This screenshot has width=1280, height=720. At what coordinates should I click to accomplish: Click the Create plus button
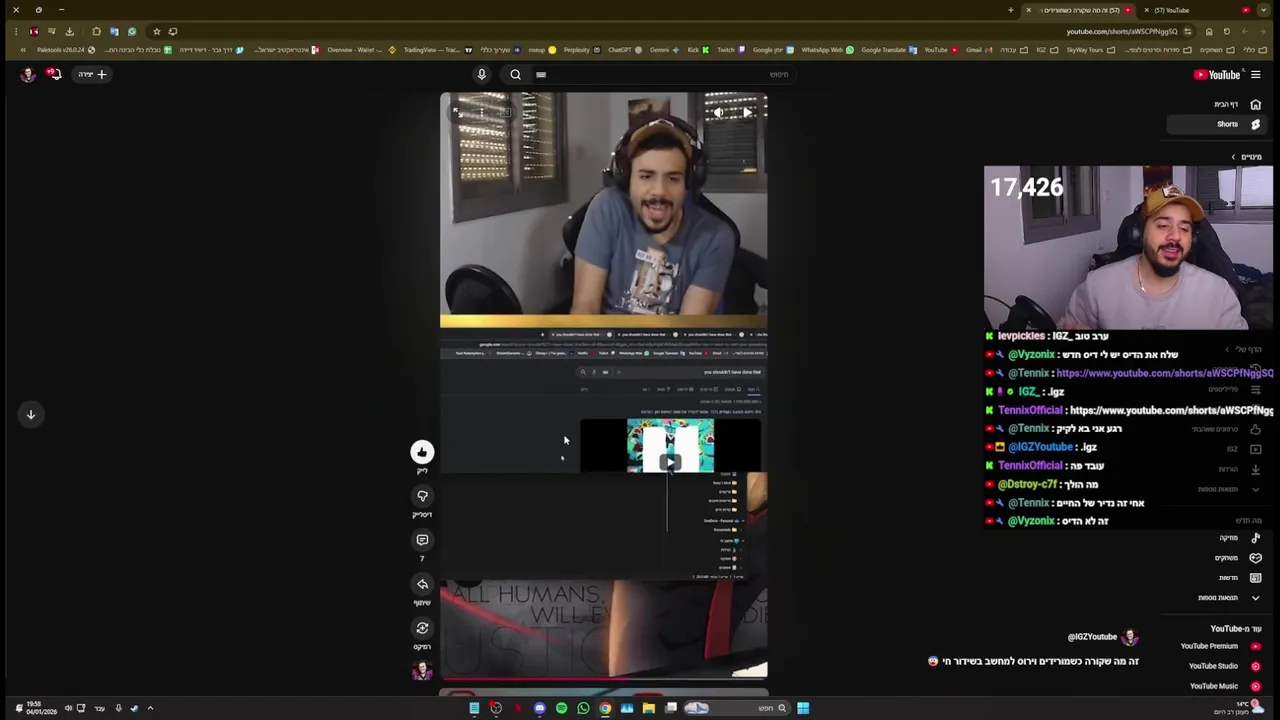[x=92, y=74]
